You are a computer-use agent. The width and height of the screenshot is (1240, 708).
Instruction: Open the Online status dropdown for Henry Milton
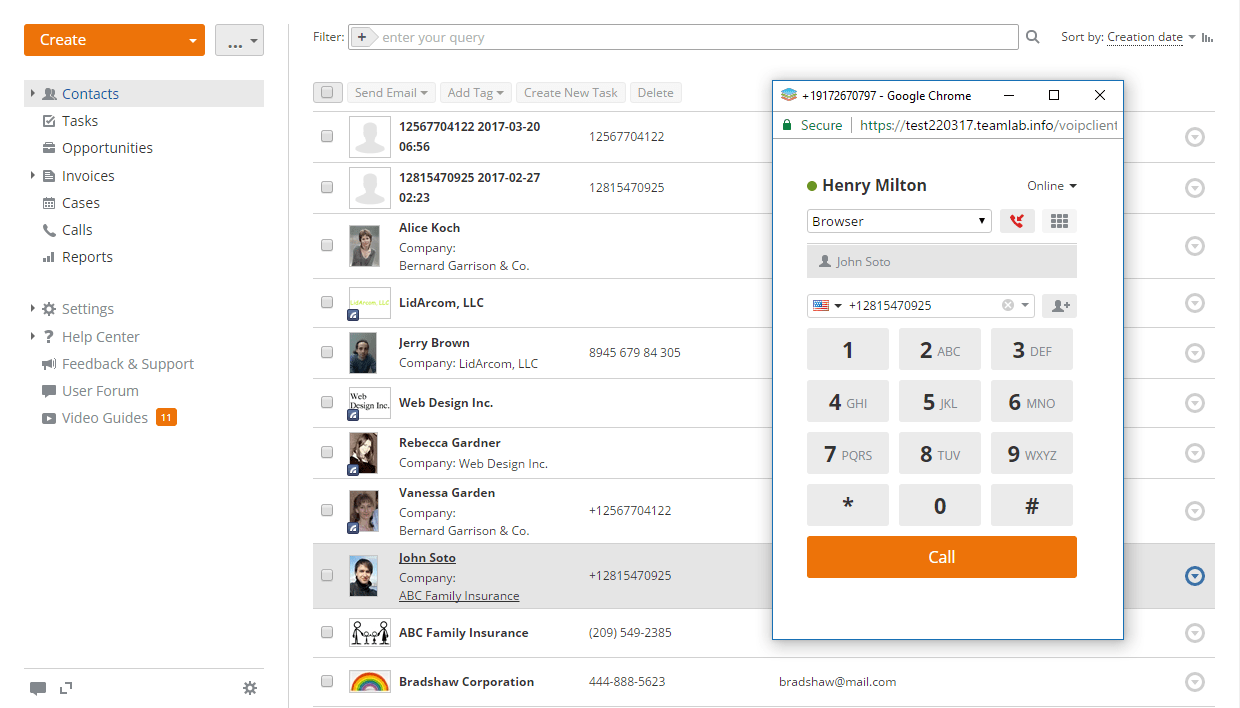1051,185
